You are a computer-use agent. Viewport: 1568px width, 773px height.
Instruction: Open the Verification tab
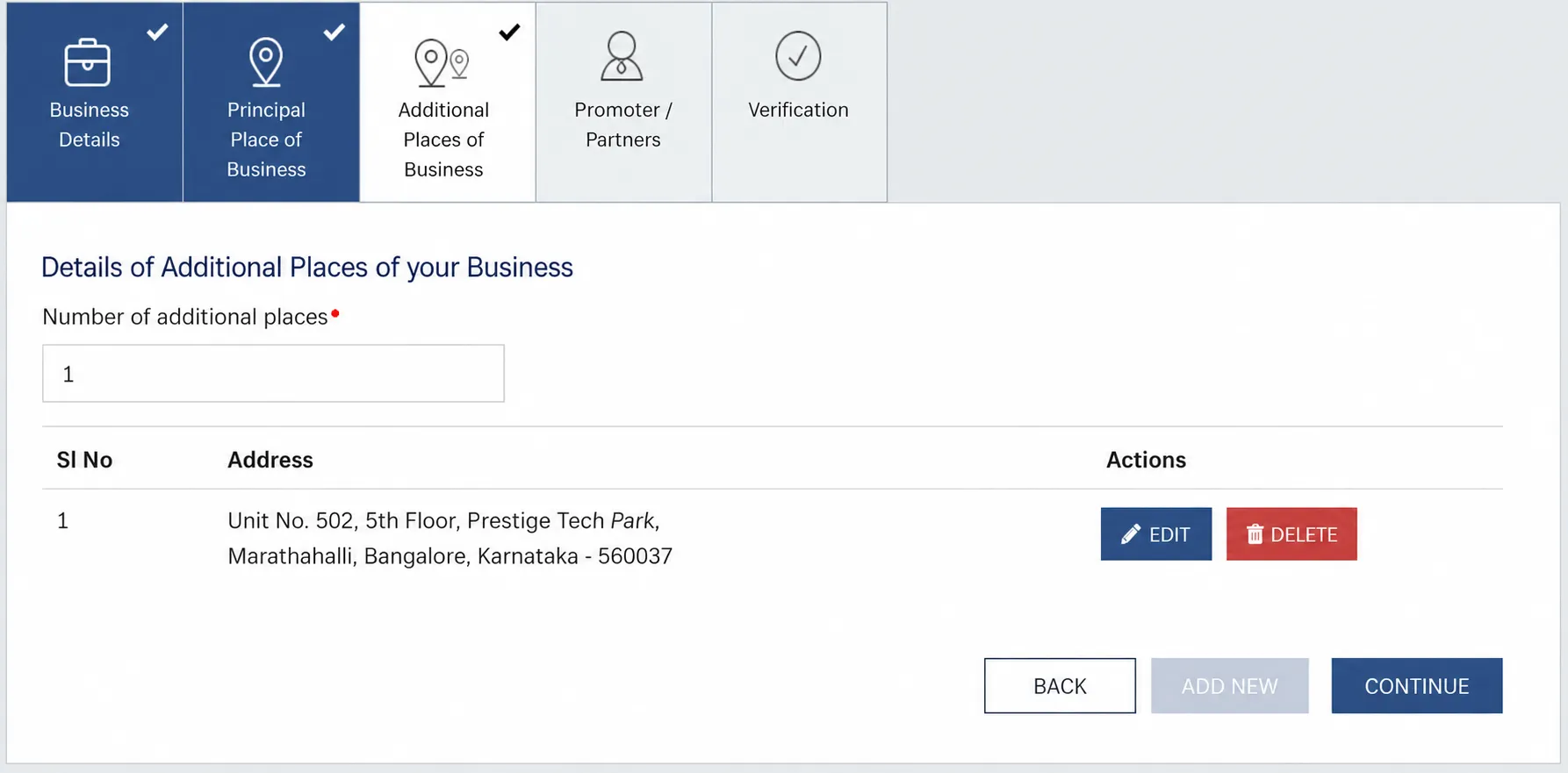[x=800, y=102]
